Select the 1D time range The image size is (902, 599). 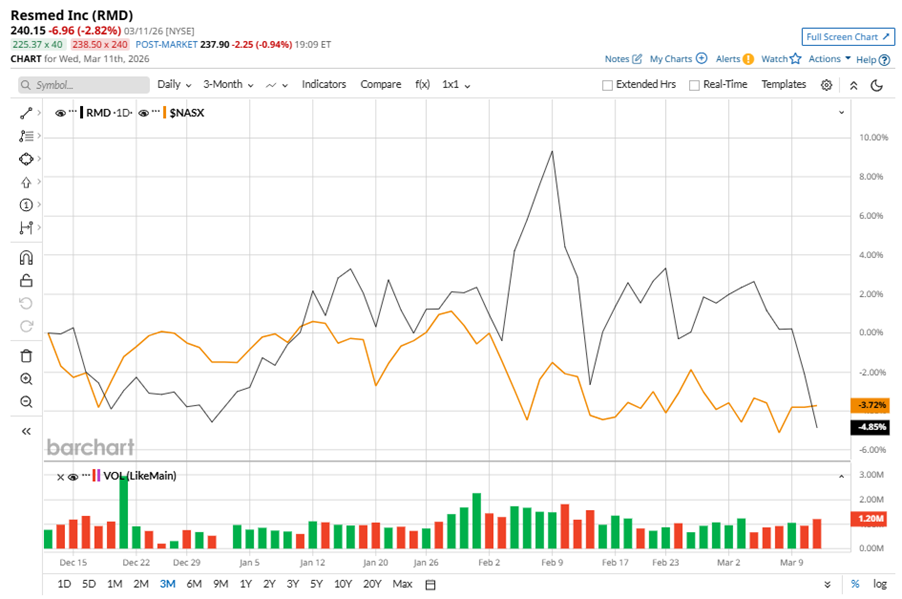[x=64, y=584]
